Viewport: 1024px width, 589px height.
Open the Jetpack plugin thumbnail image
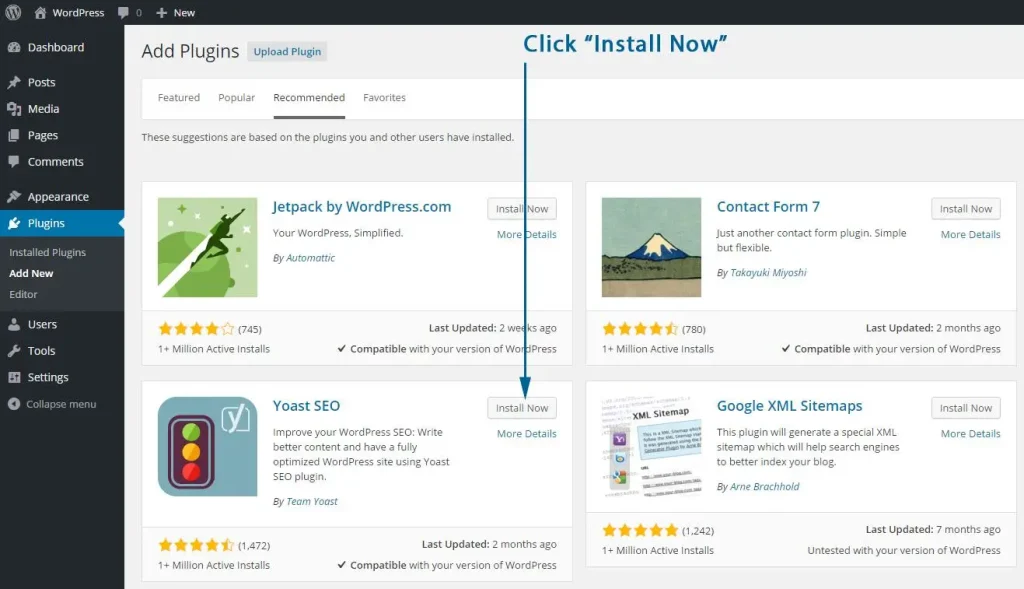[x=208, y=247]
